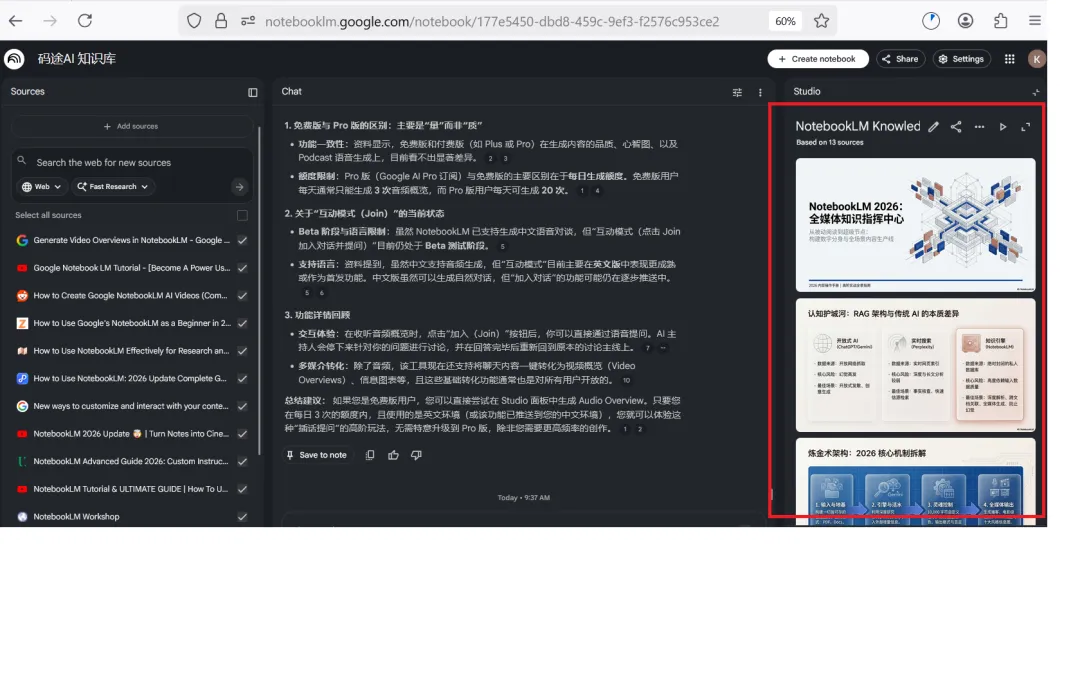Uncheck NotebookLM 2026 Update Turn Notes source
The height and width of the screenshot is (675, 1080).
[x=242, y=434]
